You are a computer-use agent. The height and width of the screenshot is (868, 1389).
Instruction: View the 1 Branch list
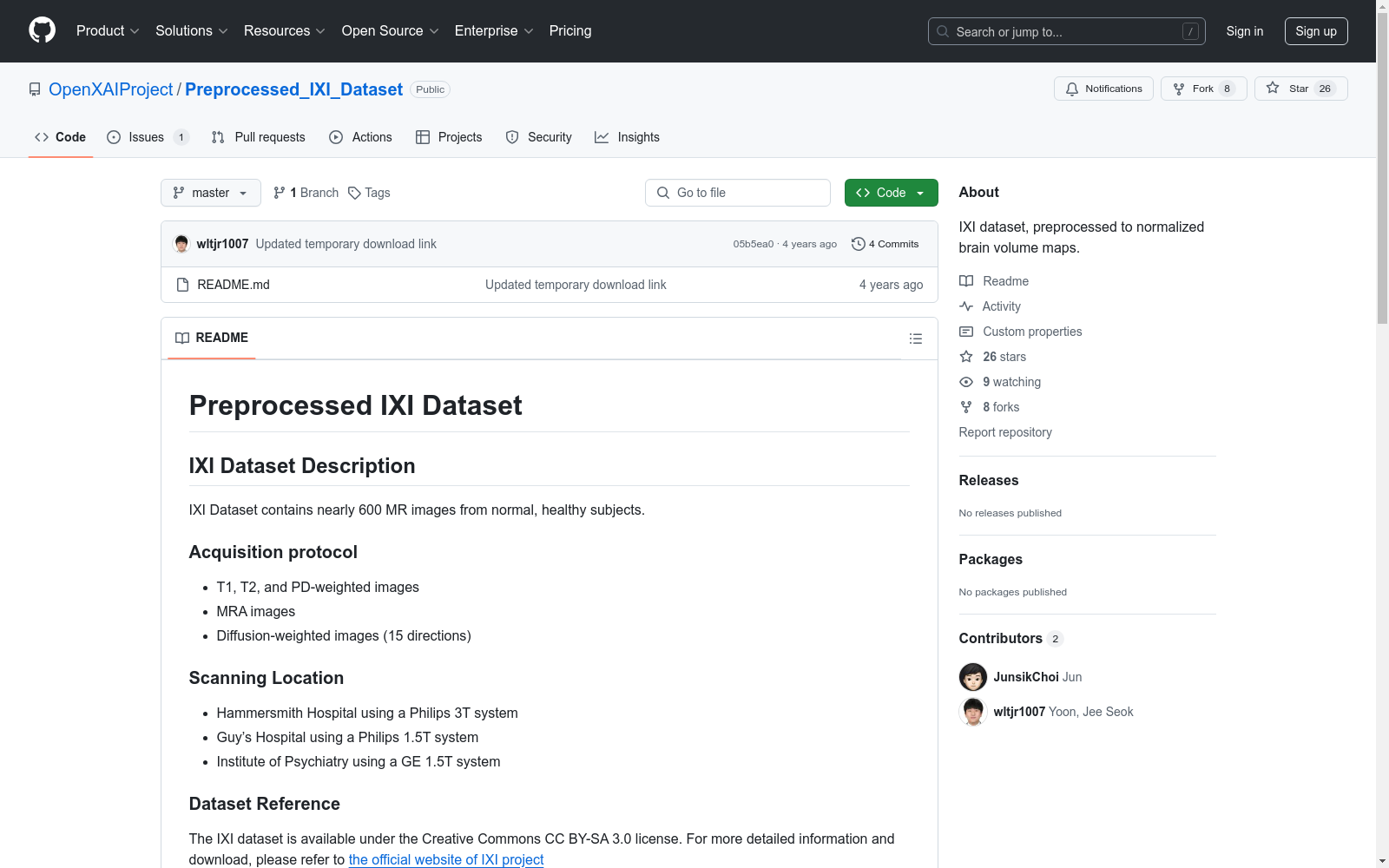pos(306,193)
